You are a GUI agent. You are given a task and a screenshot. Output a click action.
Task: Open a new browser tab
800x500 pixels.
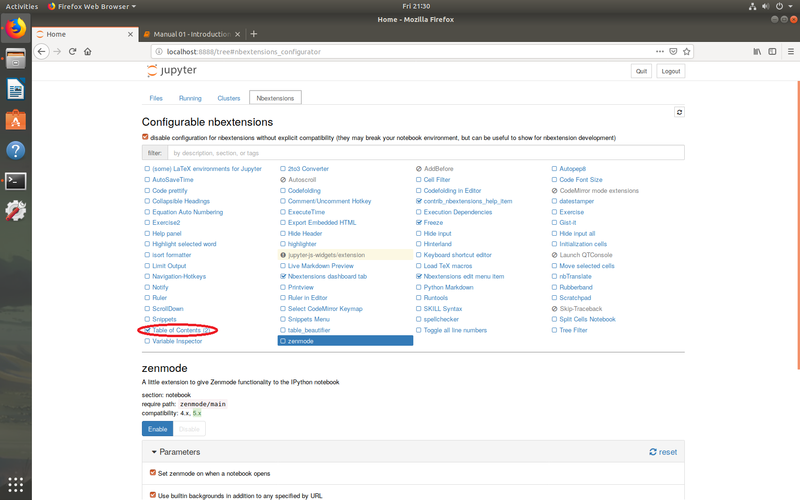pyautogui.click(x=254, y=34)
